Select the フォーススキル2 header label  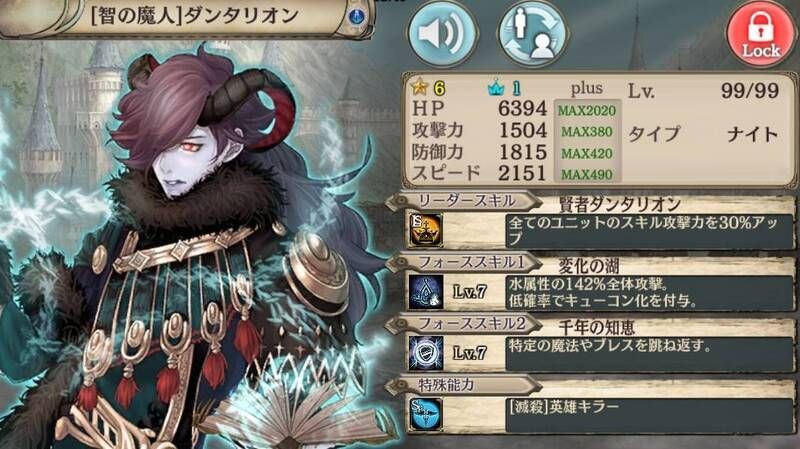[471, 323]
